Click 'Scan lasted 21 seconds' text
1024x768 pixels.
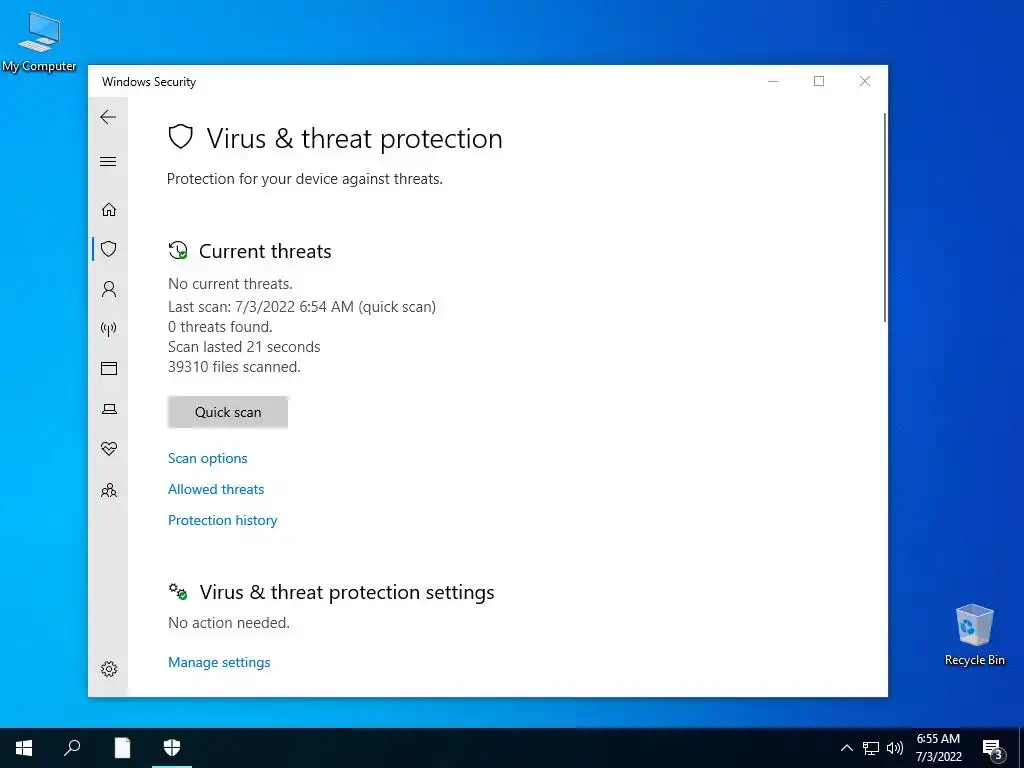pyautogui.click(x=244, y=347)
